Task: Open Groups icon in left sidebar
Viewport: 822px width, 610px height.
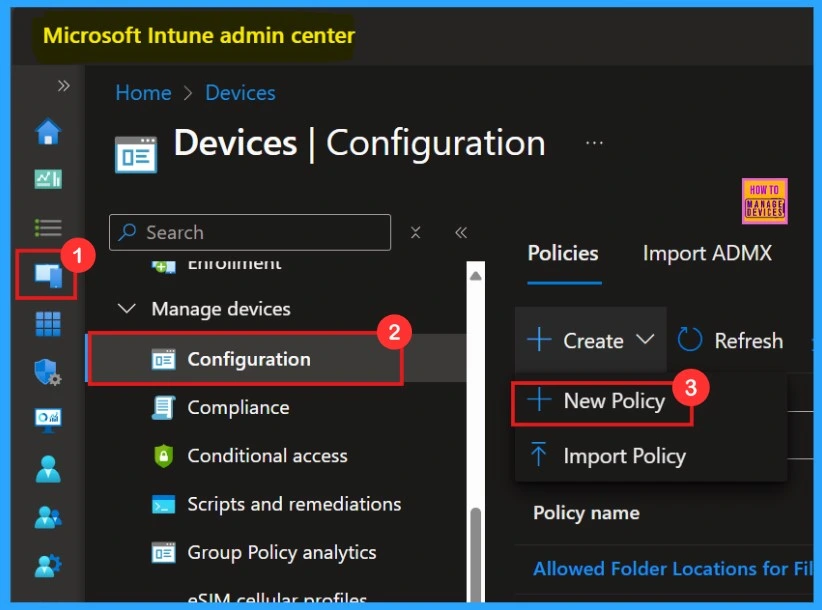Action: coord(48,517)
